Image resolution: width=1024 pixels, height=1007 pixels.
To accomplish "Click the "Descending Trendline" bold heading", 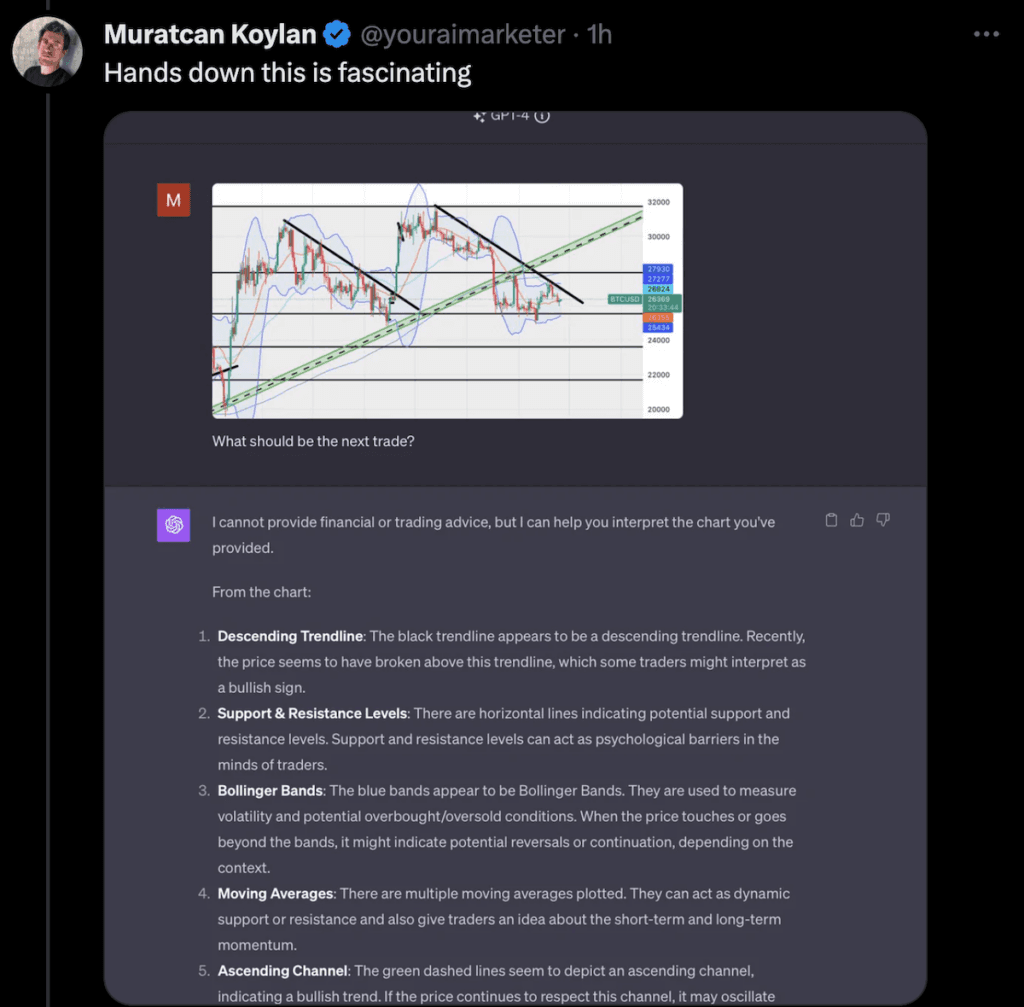I will (290, 636).
